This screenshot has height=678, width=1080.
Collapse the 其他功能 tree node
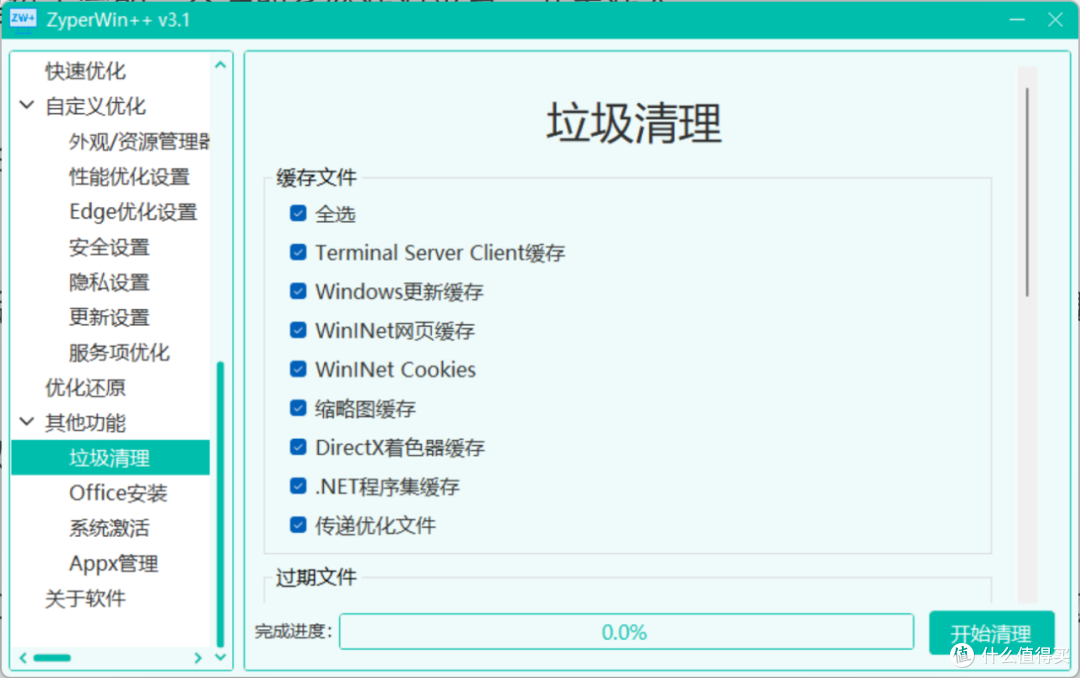pyautogui.click(x=27, y=422)
